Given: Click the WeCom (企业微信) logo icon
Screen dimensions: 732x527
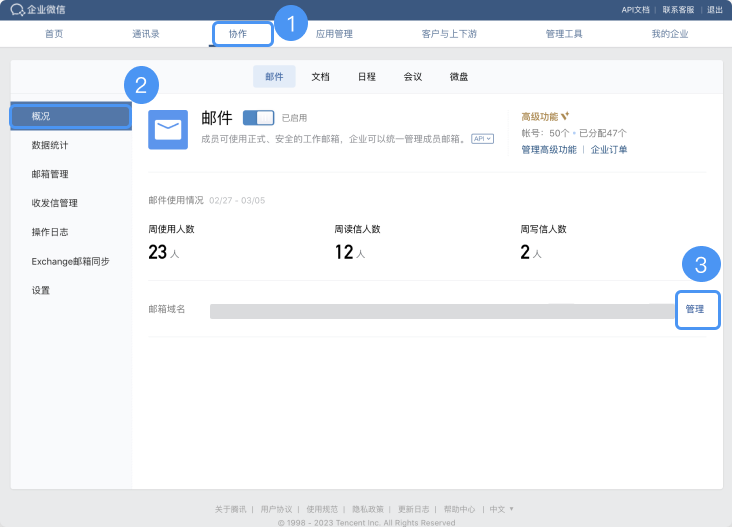Looking at the screenshot, I should pyautogui.click(x=17, y=9).
